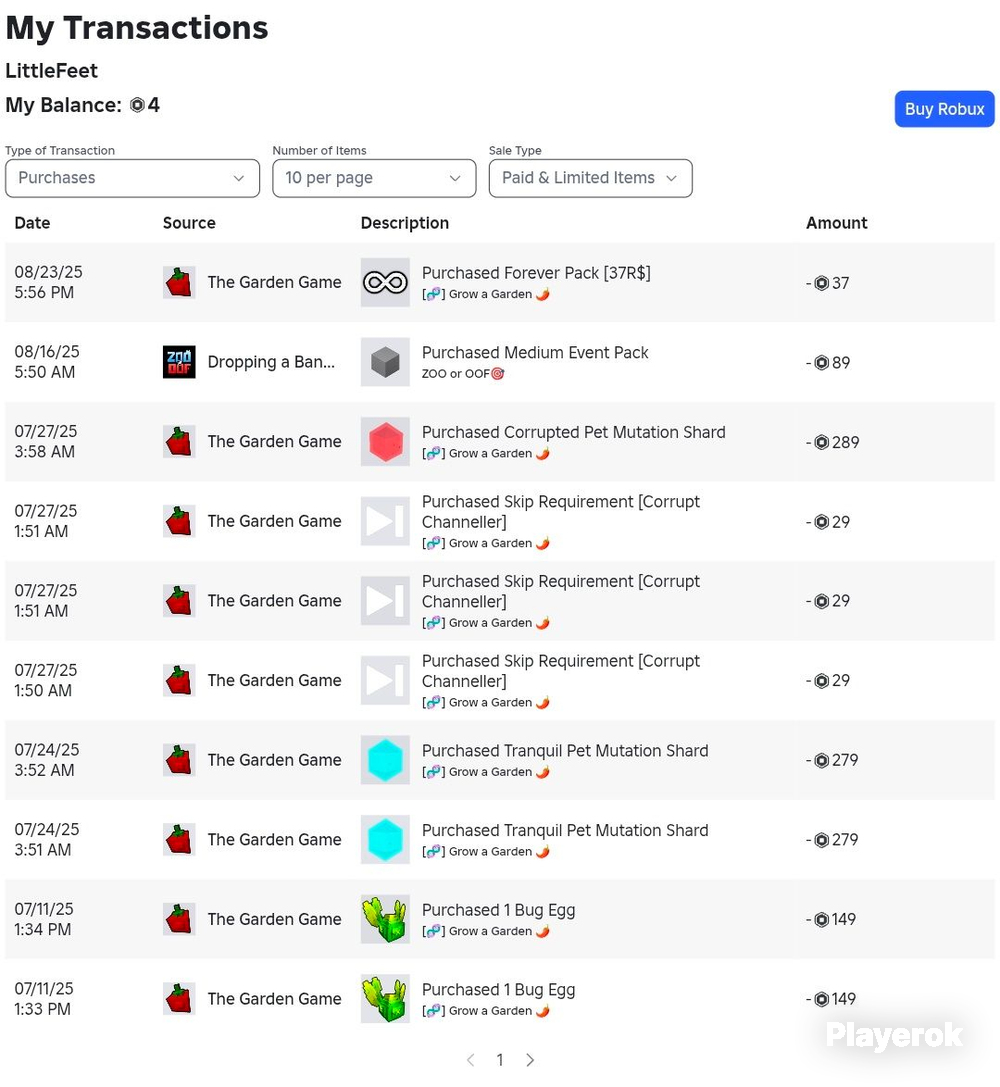
Task: Open the 10 per page dropdown
Action: pyautogui.click(x=374, y=178)
